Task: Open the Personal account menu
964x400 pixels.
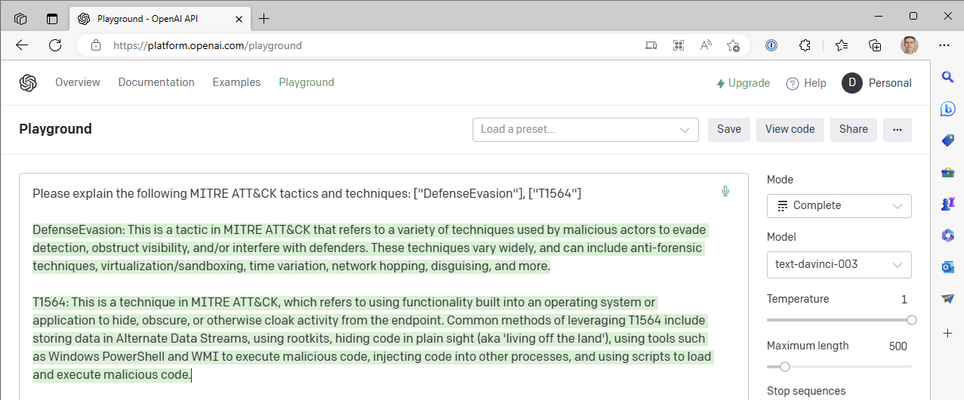Action: [877, 83]
